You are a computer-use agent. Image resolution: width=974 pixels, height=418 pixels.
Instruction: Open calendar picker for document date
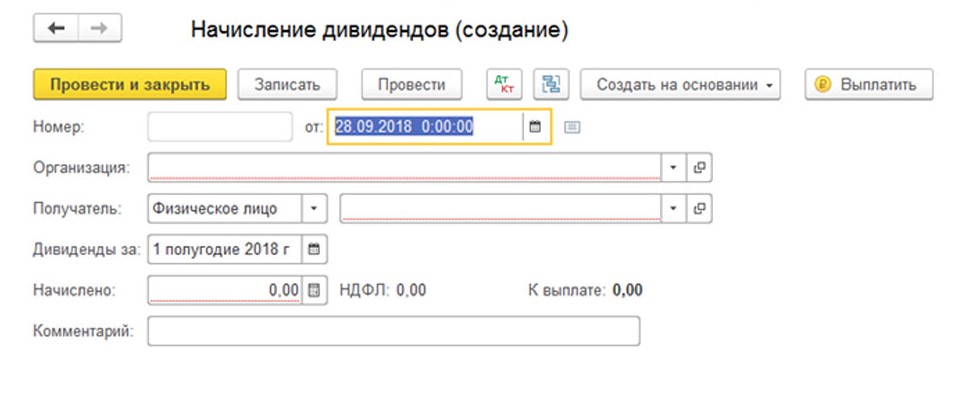click(x=535, y=127)
